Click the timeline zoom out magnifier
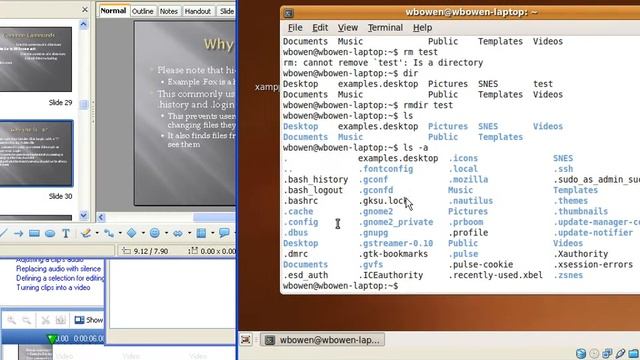 pos(27,320)
